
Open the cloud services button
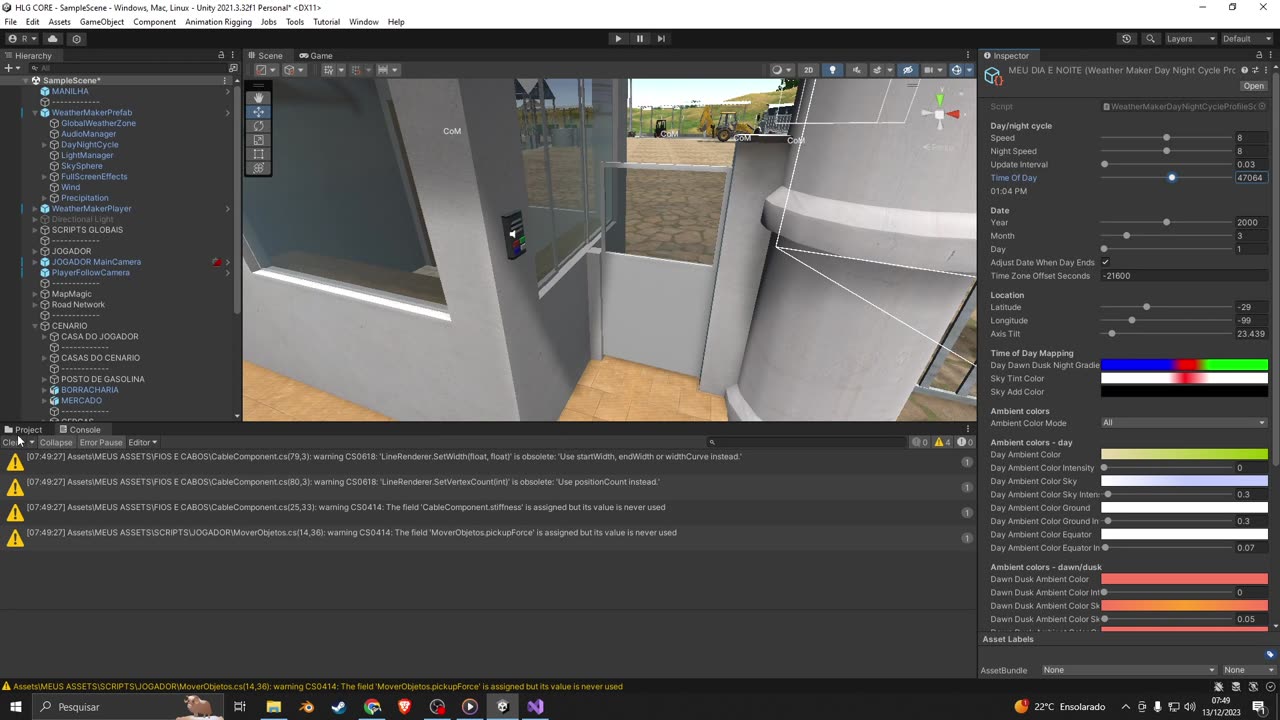click(x=53, y=39)
